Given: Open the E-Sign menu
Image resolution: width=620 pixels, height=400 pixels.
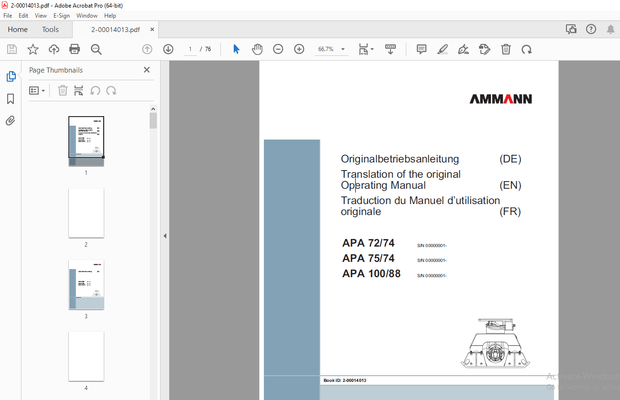Looking at the screenshot, I should tap(61, 16).
